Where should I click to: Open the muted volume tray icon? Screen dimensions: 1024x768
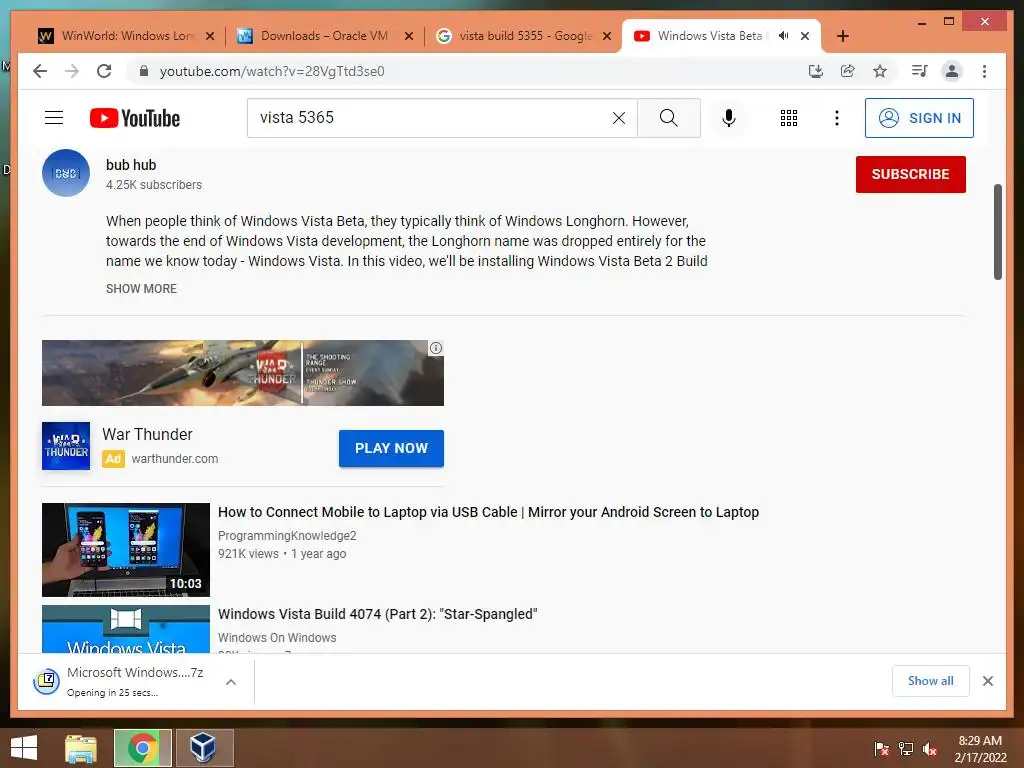930,749
